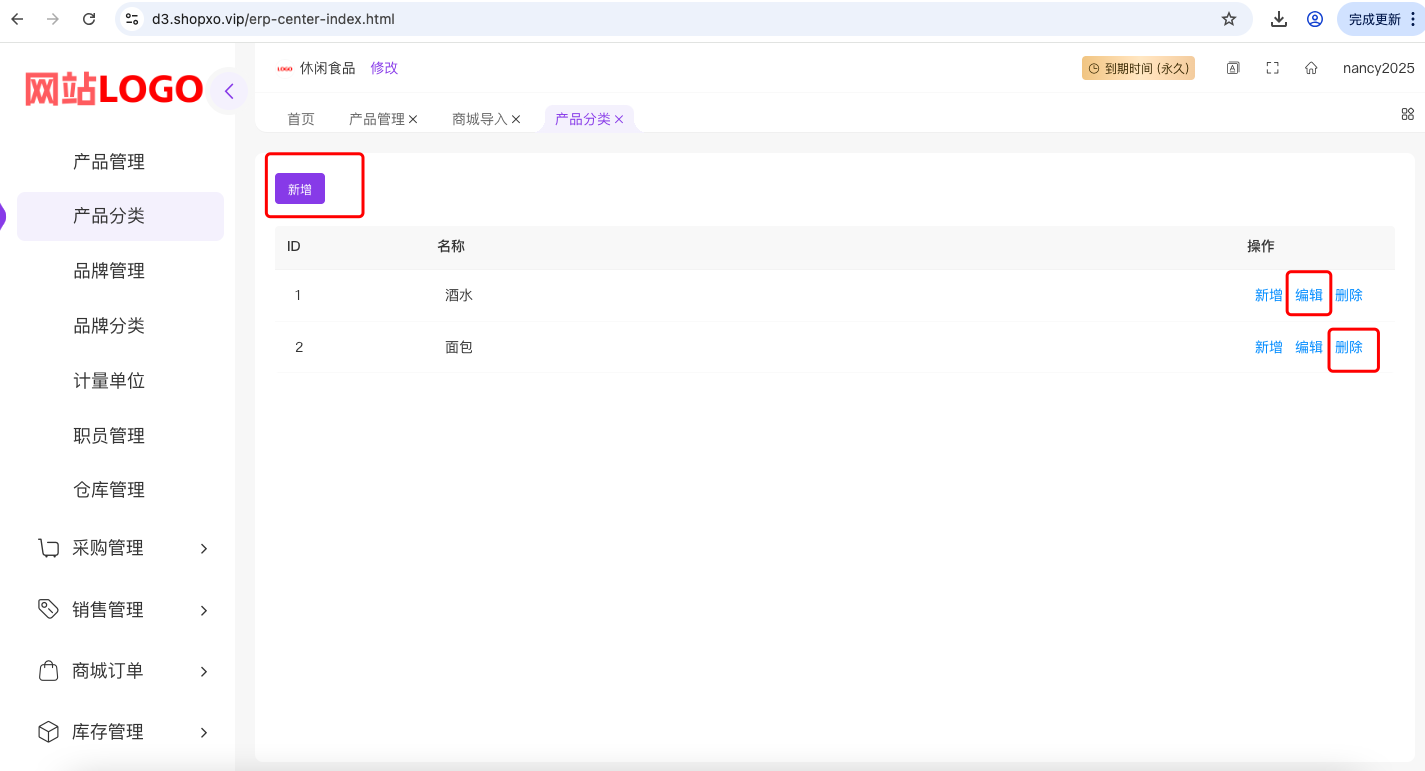This screenshot has width=1425, height=771.
Task: Select the 产品分类 tab
Action: point(583,119)
